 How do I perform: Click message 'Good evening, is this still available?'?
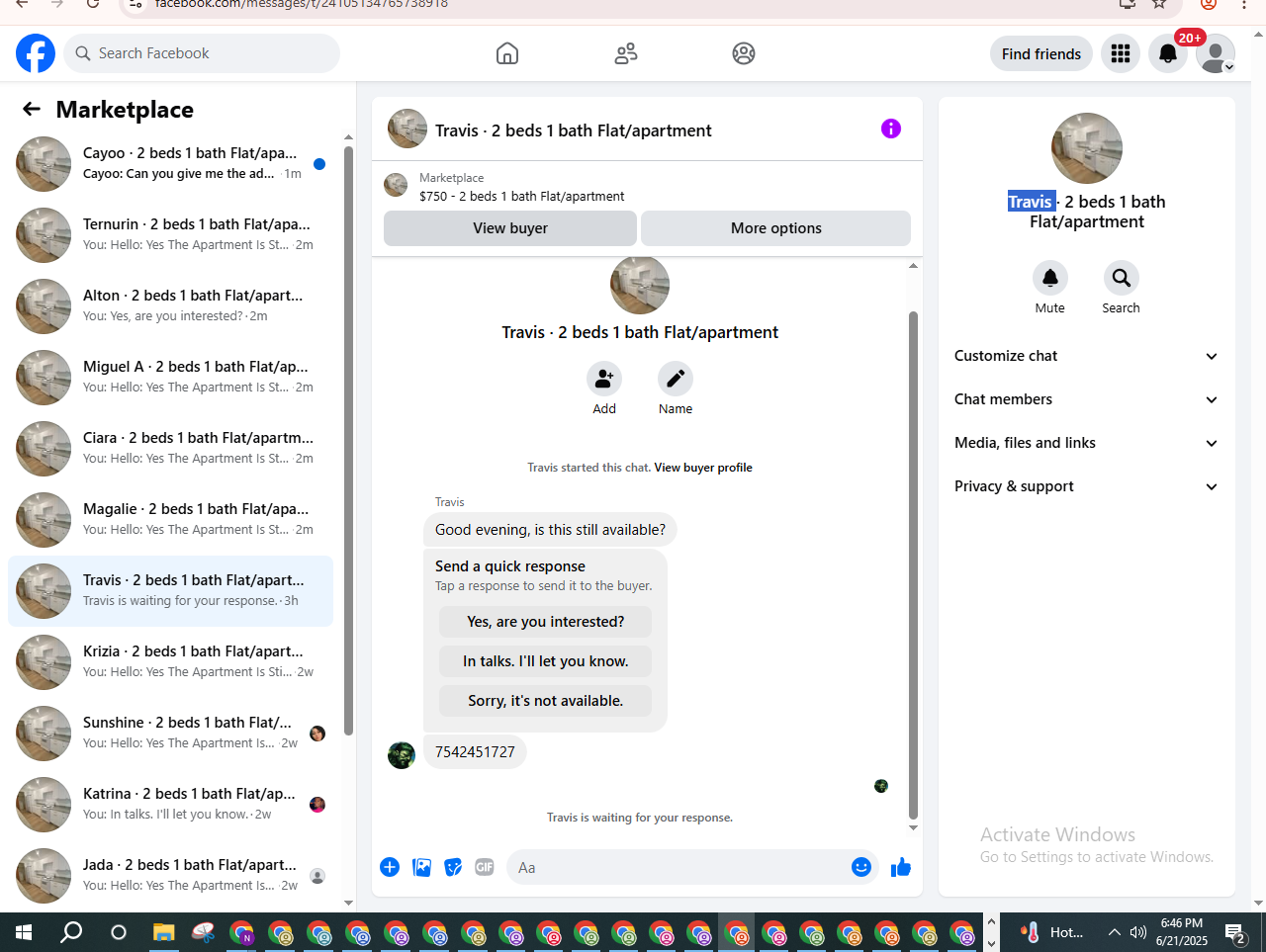pyautogui.click(x=550, y=530)
